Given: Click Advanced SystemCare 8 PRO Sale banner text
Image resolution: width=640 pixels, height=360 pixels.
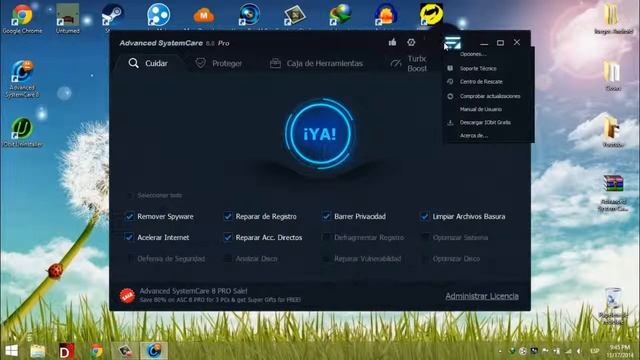Looking at the screenshot, I should click(x=193, y=291).
